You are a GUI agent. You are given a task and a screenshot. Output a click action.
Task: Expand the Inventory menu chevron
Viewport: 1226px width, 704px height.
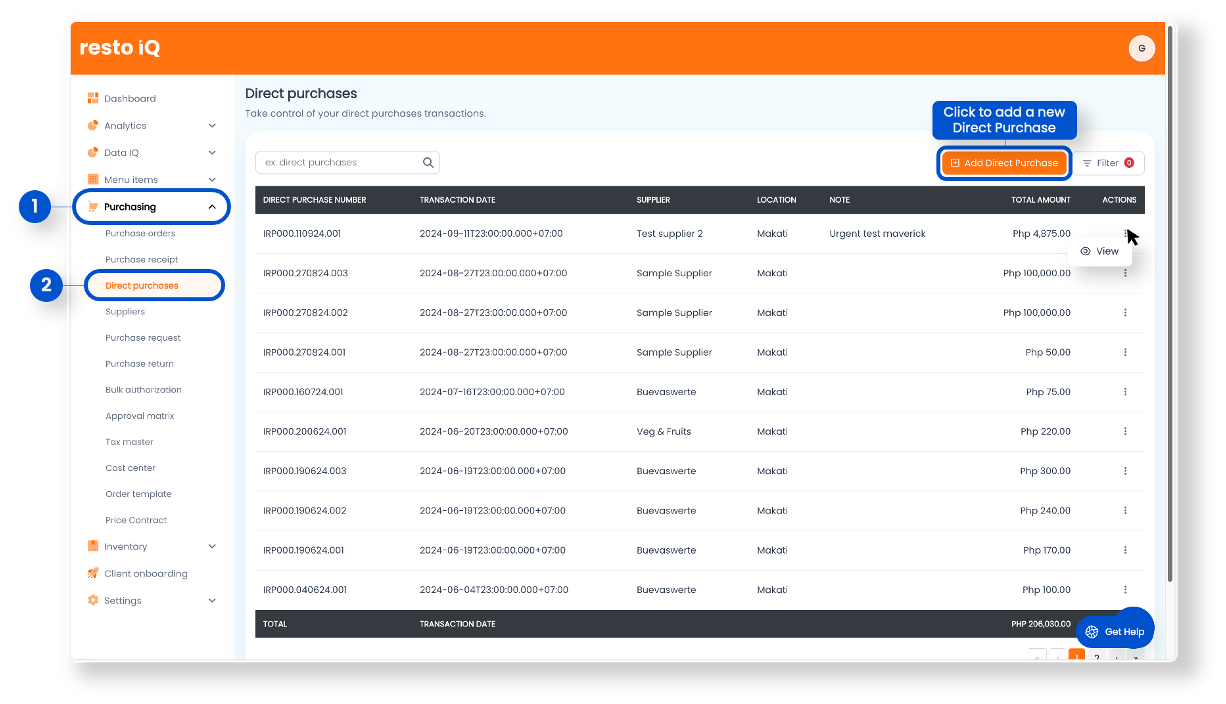pyautogui.click(x=212, y=547)
